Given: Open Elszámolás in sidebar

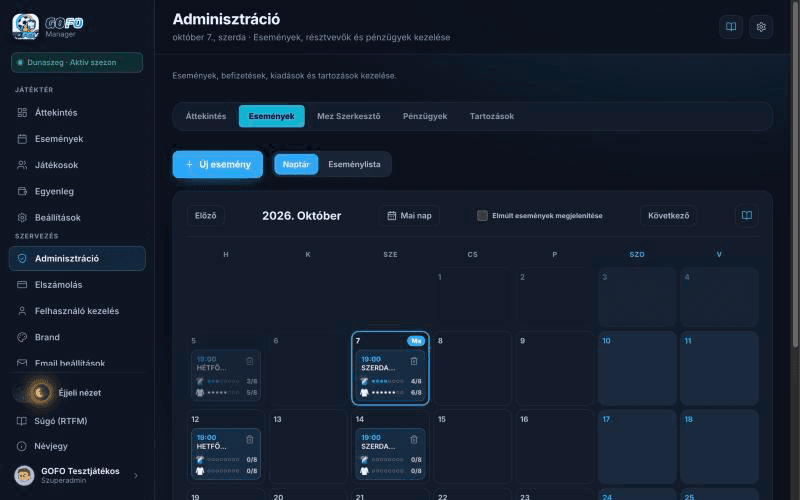Looking at the screenshot, I should pos(77,285).
